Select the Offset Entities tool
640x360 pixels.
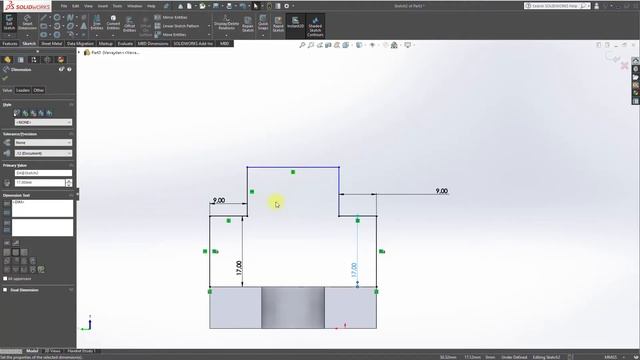tap(129, 24)
